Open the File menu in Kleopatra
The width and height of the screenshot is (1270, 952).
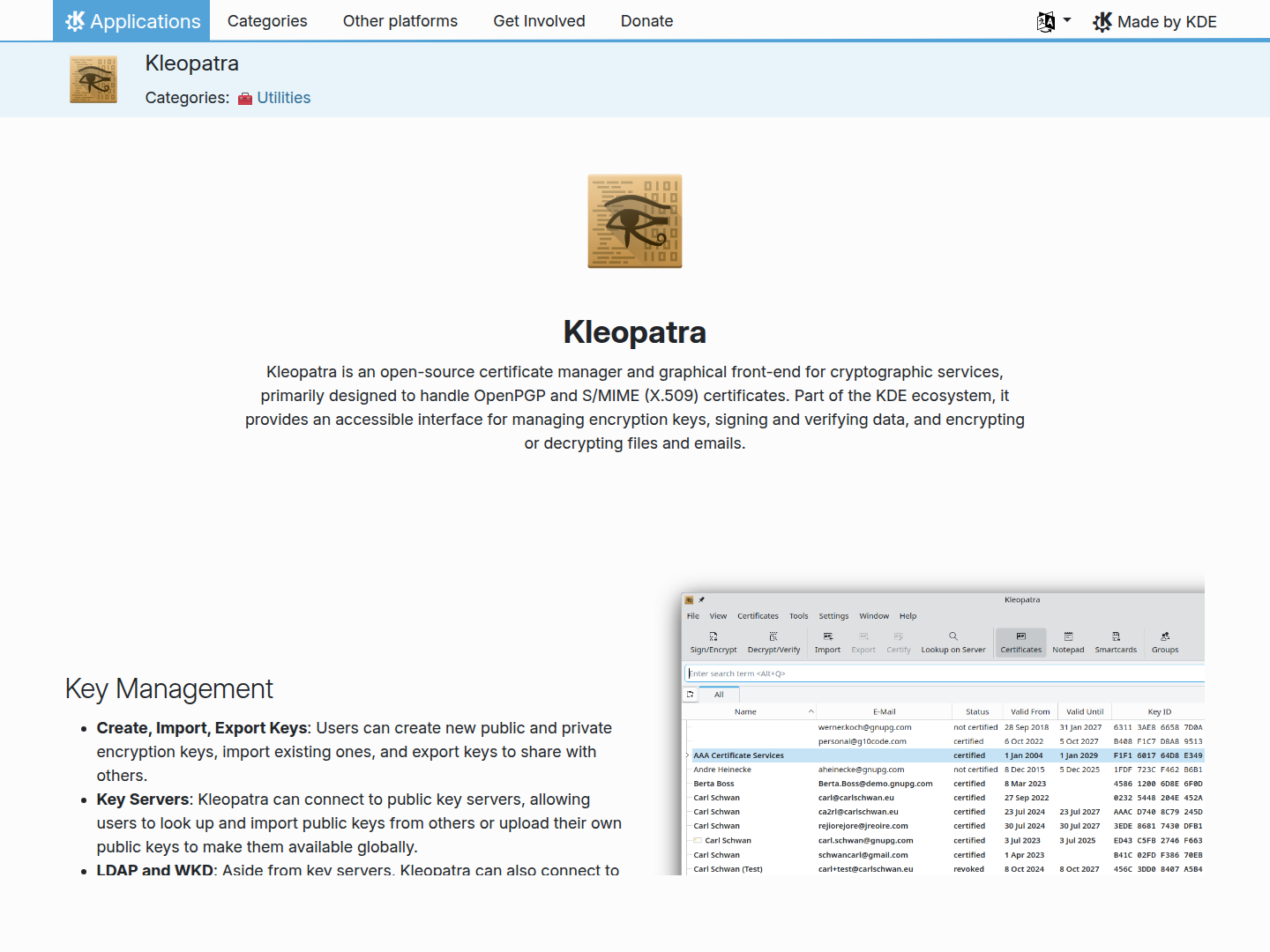693,616
